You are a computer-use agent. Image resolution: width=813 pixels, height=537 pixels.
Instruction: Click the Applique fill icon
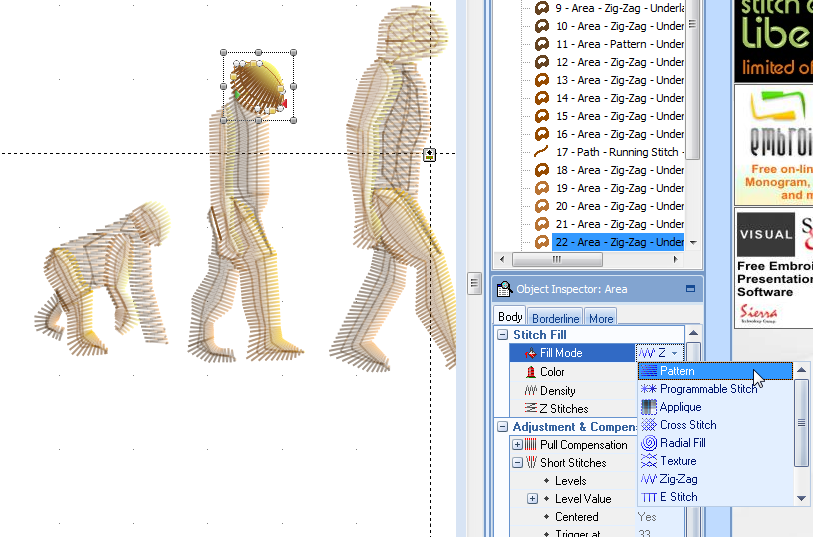tap(649, 407)
